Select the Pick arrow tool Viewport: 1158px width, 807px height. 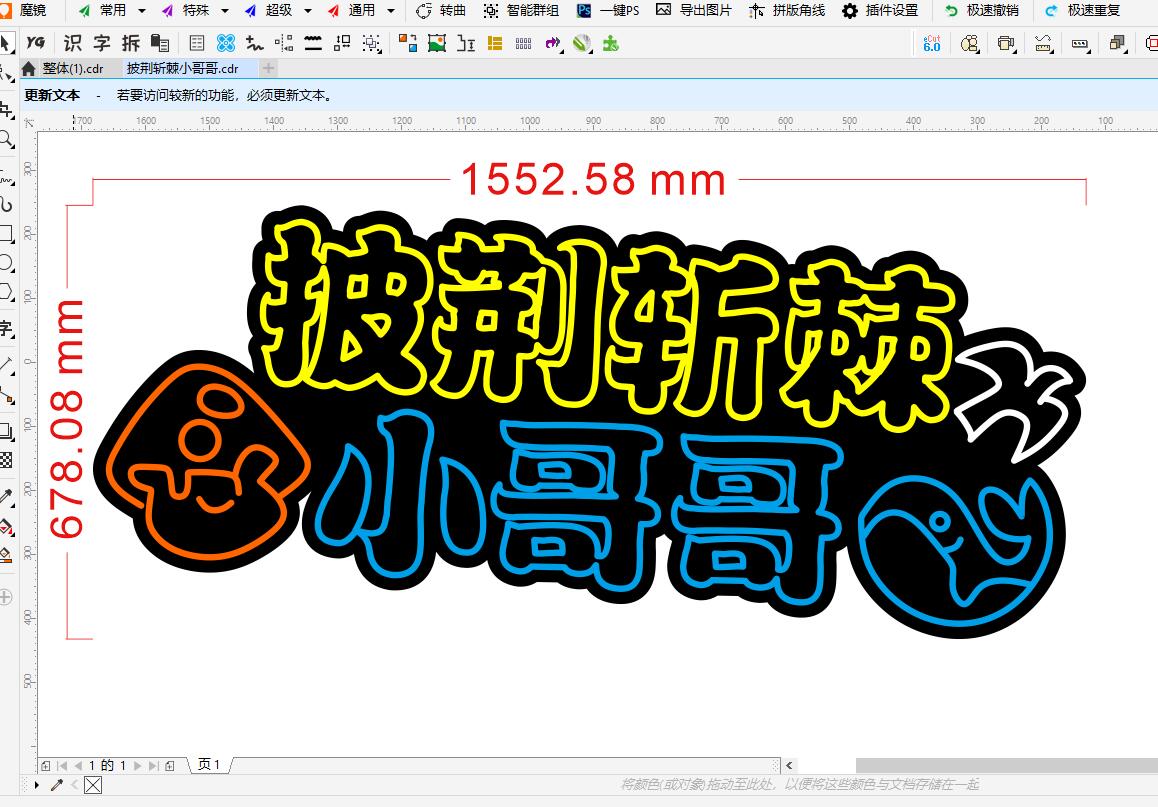(6, 44)
